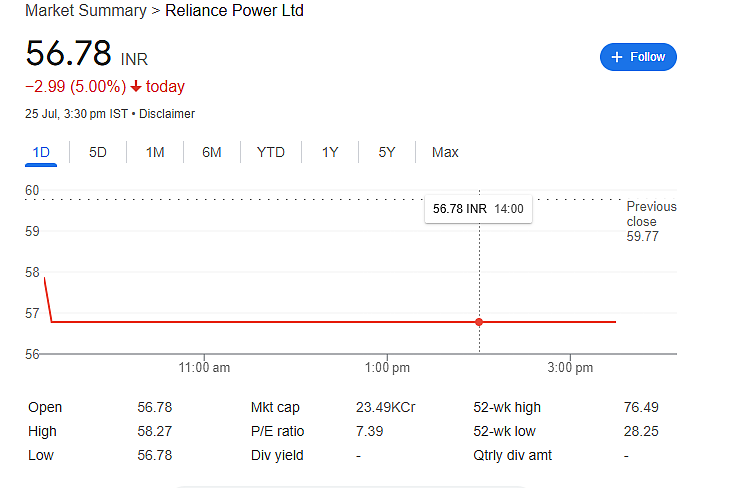The height and width of the screenshot is (488, 731).
Task: Open the Market Summary breadcrumb link
Action: (86, 10)
